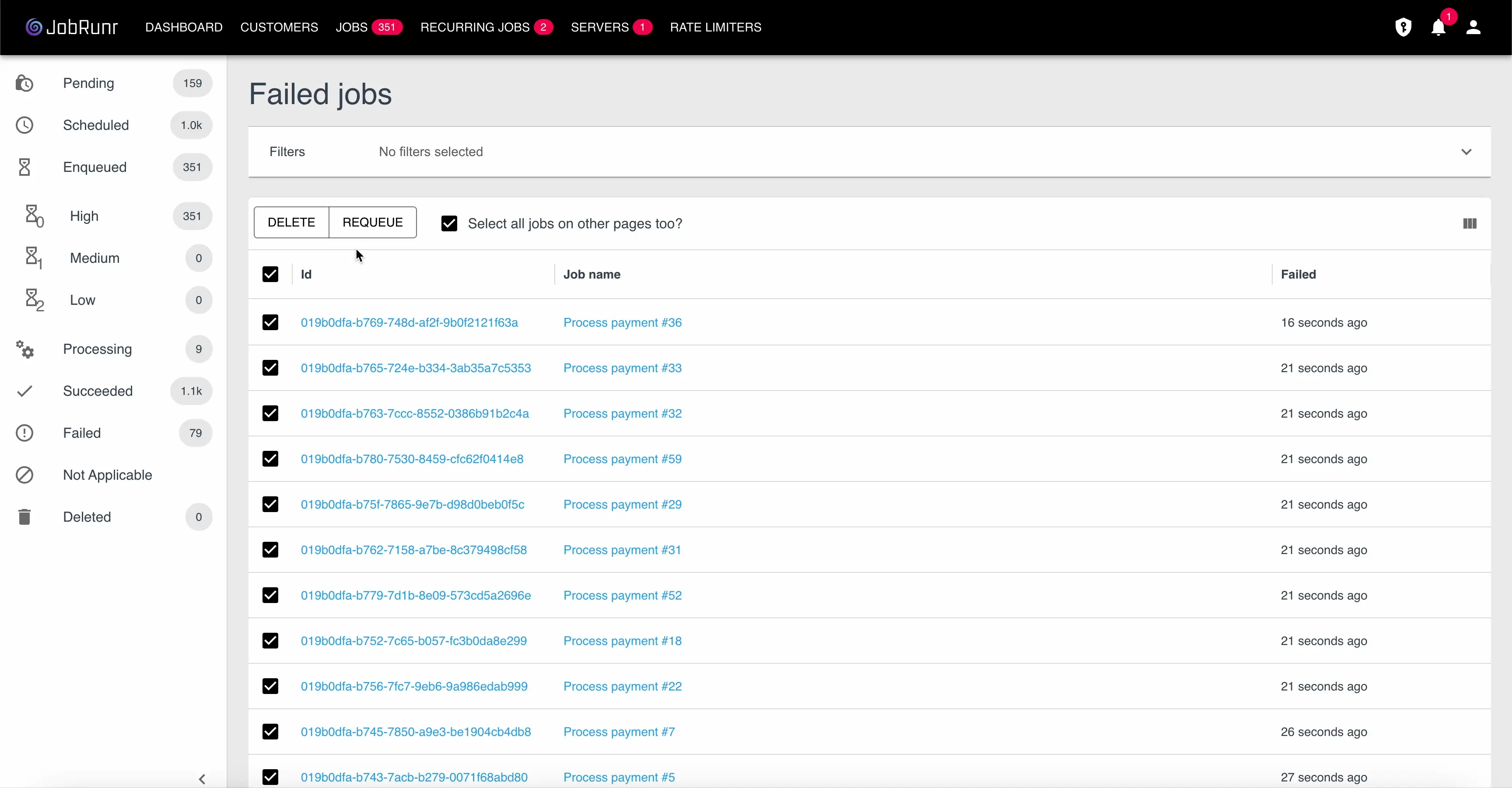Viewport: 1512px width, 788px height.
Task: Expand the Filters panel chevron
Action: pyautogui.click(x=1466, y=151)
